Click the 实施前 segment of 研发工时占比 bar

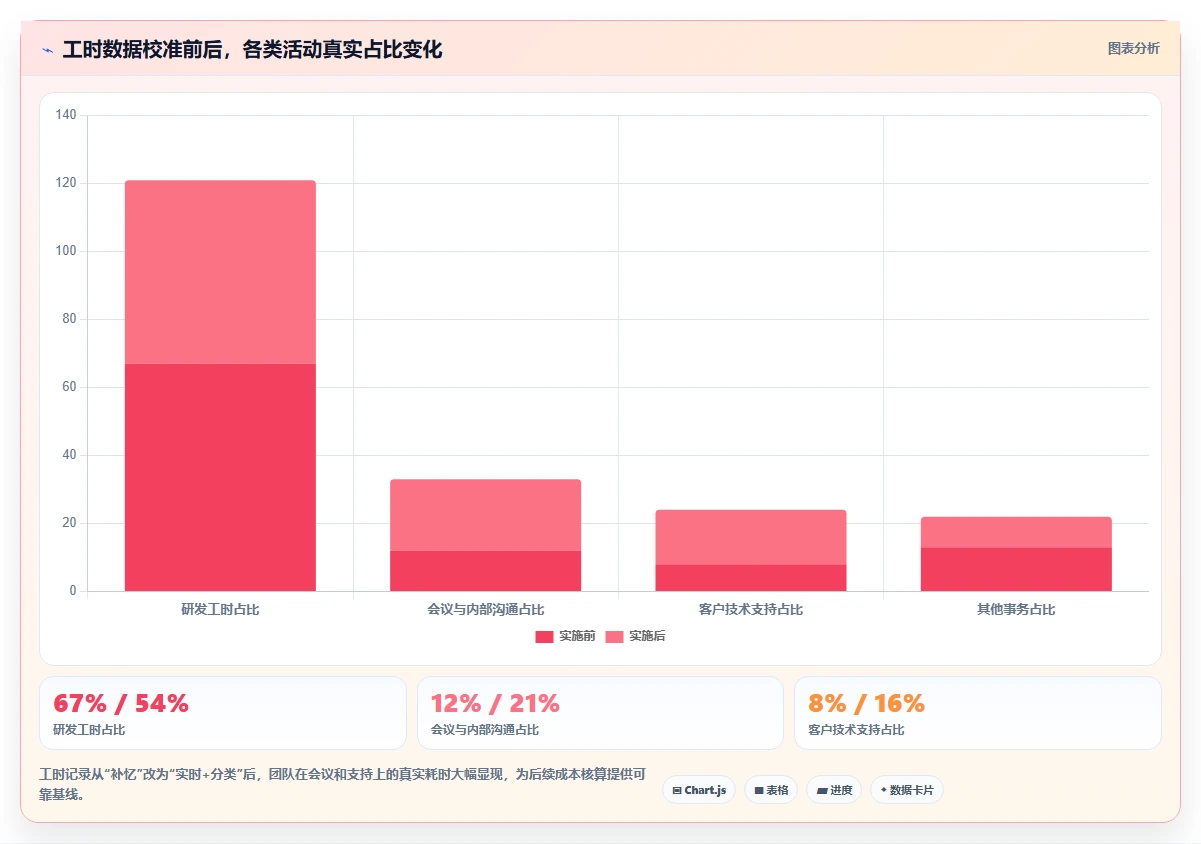click(220, 477)
